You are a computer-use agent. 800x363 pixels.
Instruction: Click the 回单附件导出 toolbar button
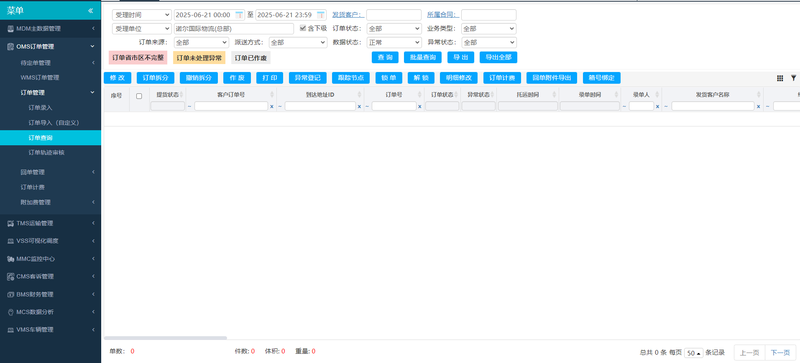pos(552,78)
